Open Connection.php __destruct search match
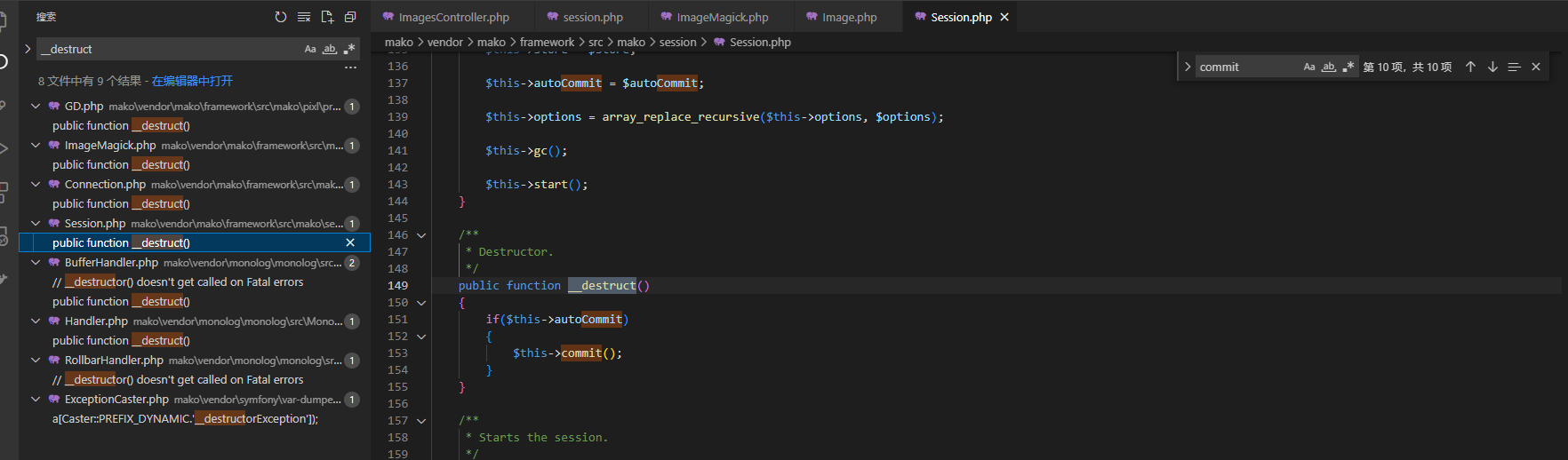Viewport: 1568px width, 460px height. click(121, 203)
